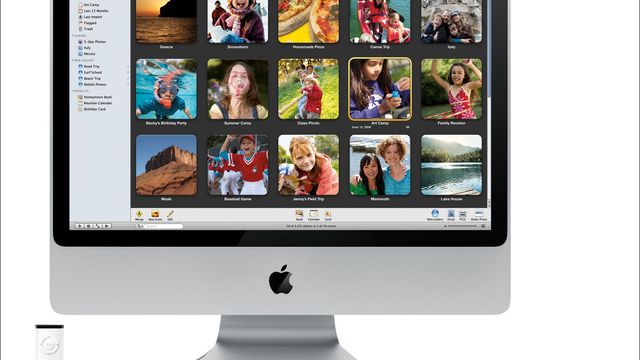Select the Baseball Game event thumbnail
Image resolution: width=640 pixels, height=360 pixels.
point(238,165)
